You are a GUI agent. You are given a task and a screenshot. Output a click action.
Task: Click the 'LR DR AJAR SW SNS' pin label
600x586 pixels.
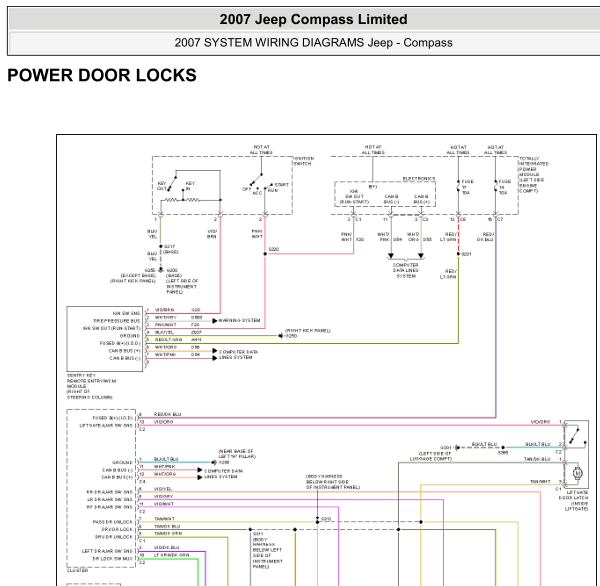pyautogui.click(x=109, y=499)
